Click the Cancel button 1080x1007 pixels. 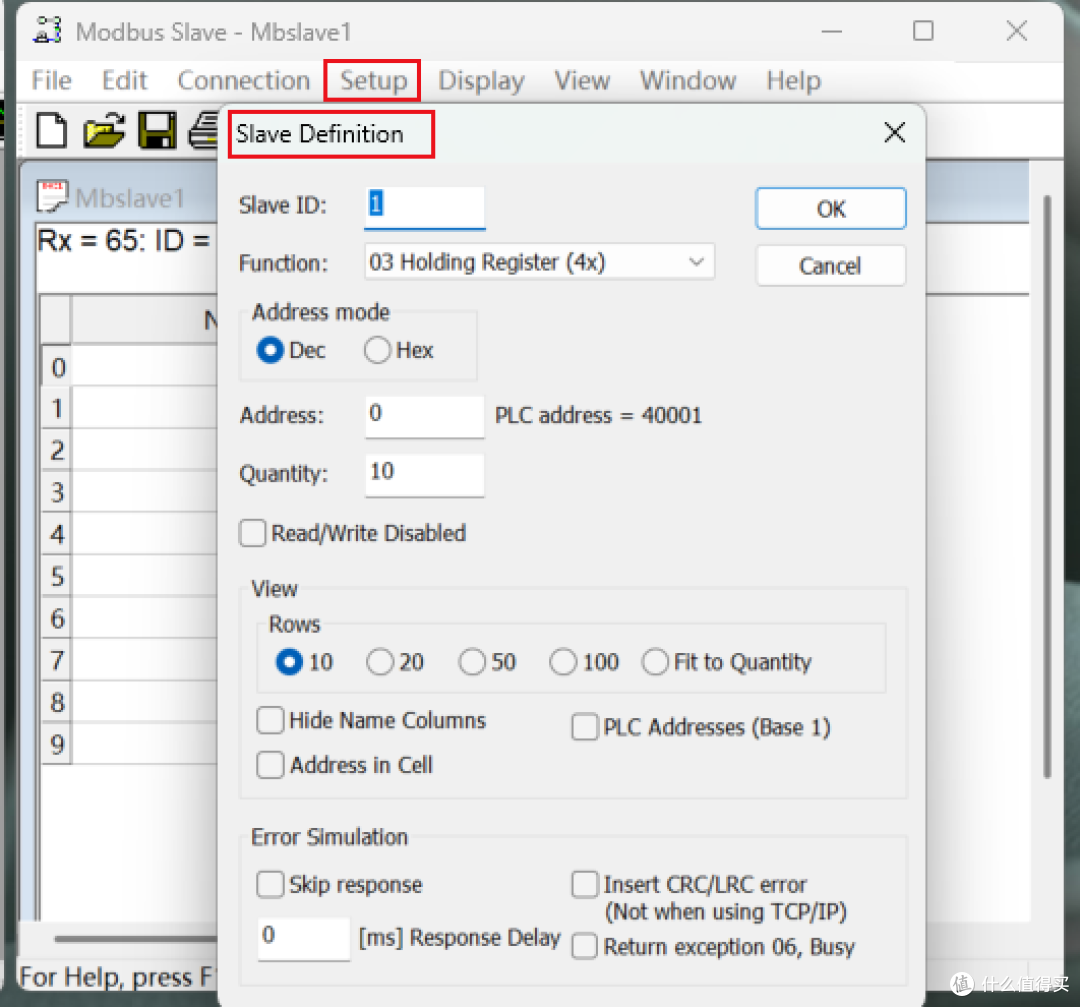pos(831,266)
